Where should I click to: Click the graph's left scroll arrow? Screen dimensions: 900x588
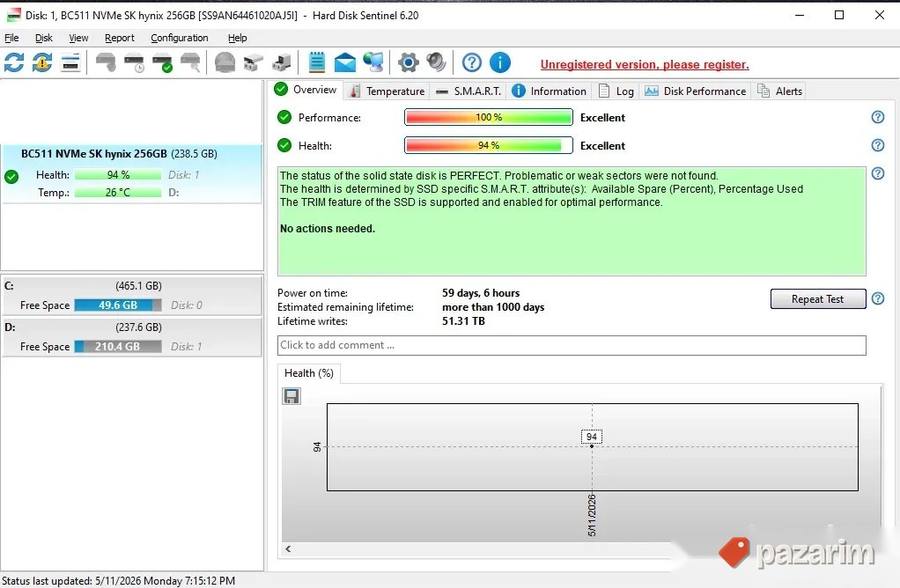(x=288, y=549)
